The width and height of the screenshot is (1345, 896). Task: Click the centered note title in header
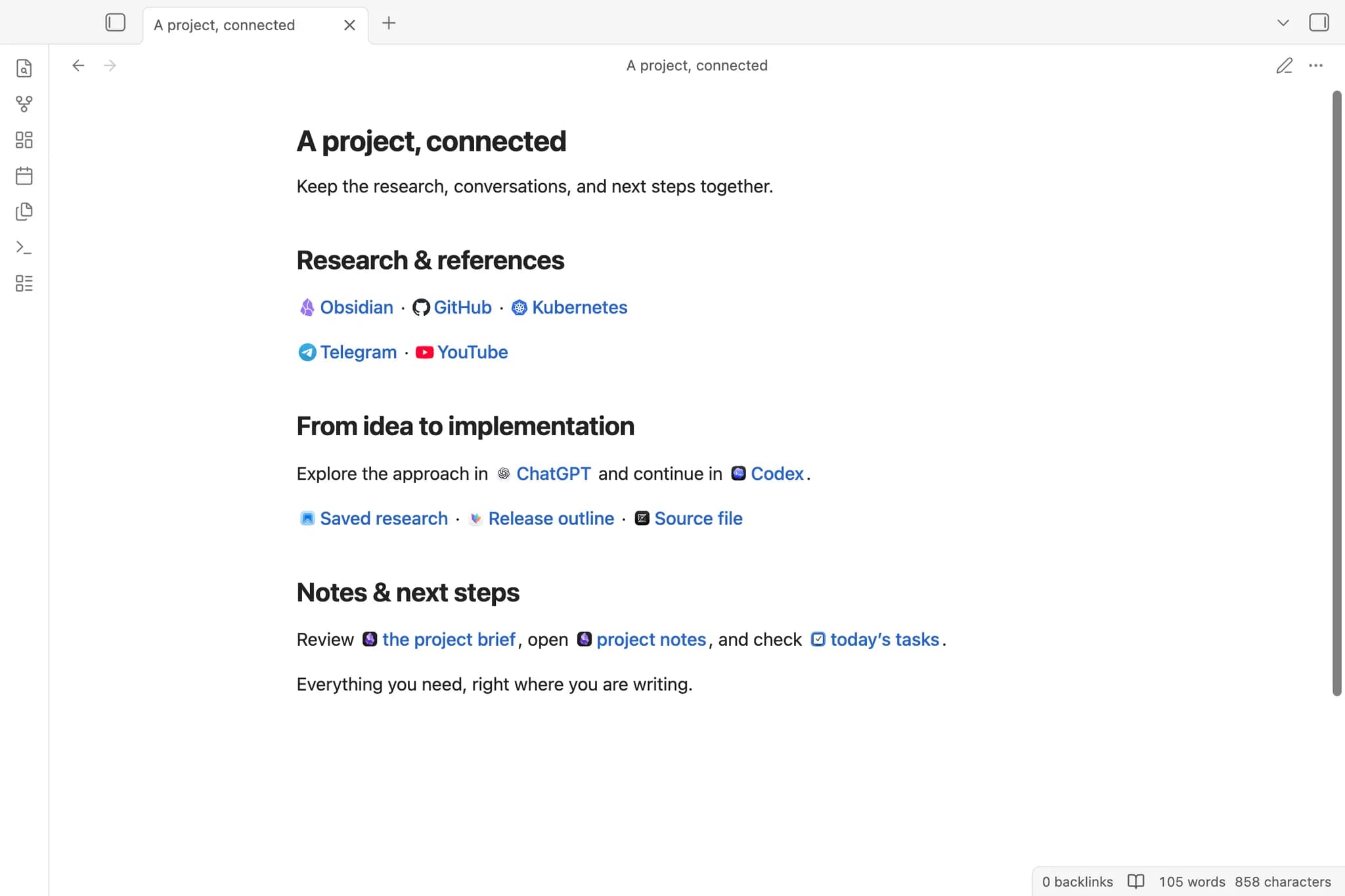coord(697,66)
